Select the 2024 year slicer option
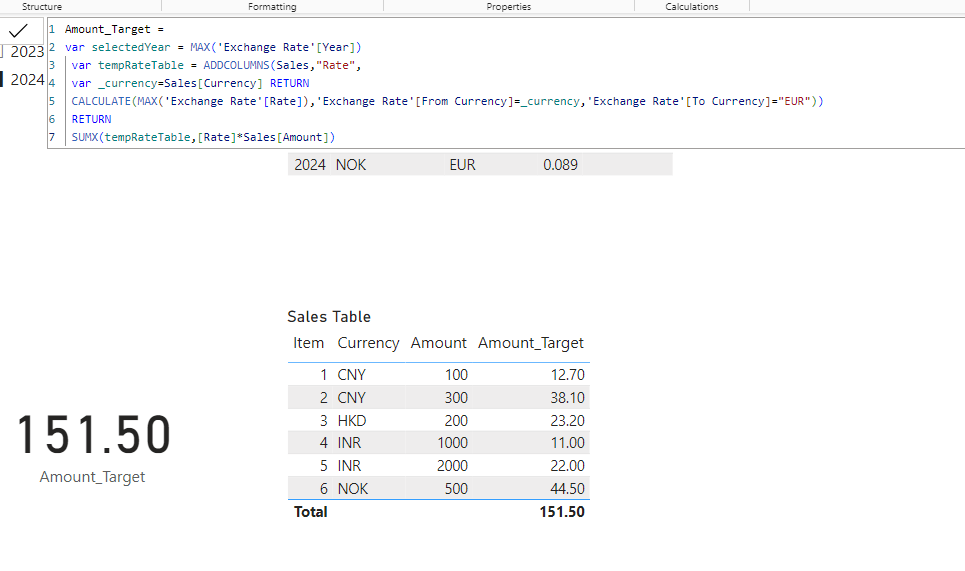 tap(27, 80)
